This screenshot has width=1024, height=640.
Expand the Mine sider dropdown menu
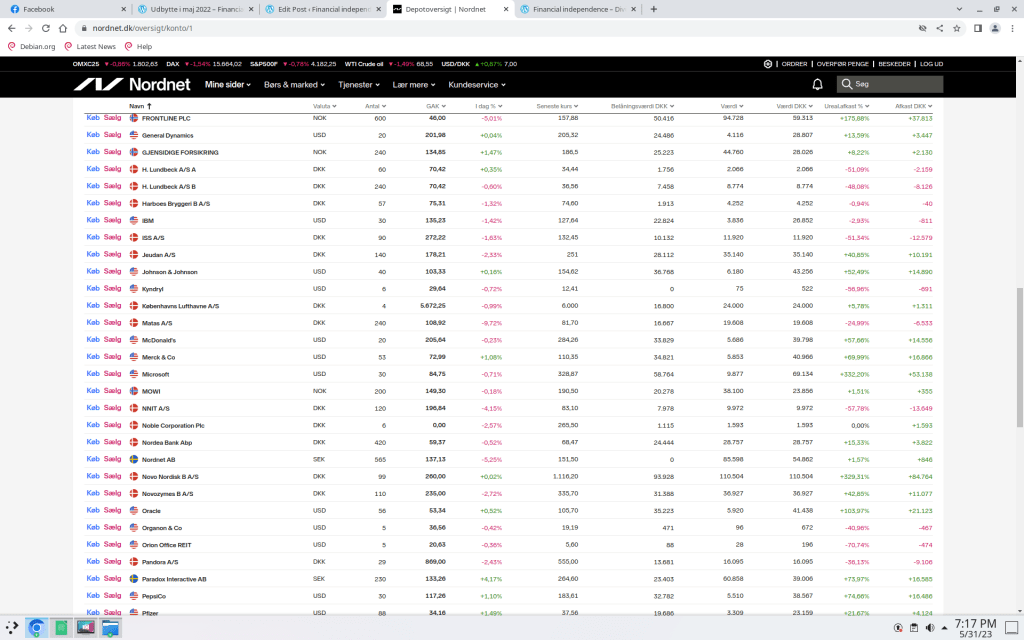(229, 84)
